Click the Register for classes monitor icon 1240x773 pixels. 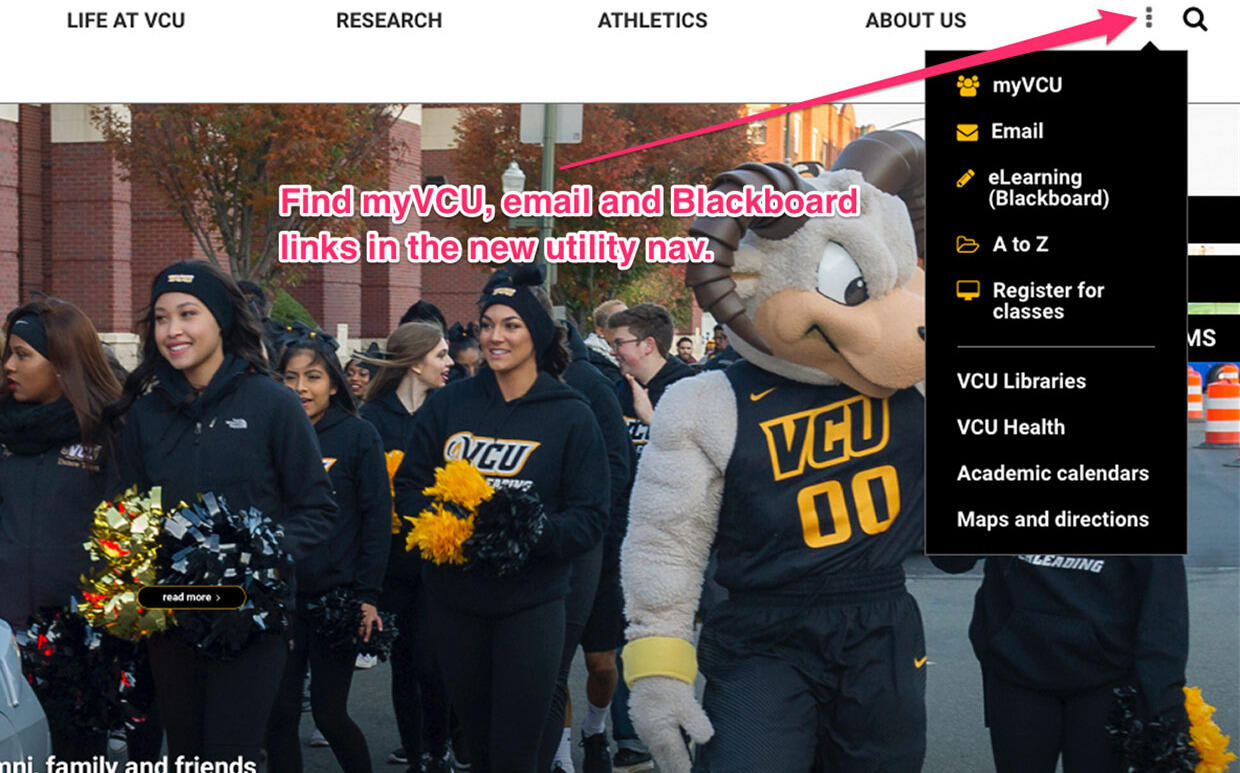pos(967,290)
